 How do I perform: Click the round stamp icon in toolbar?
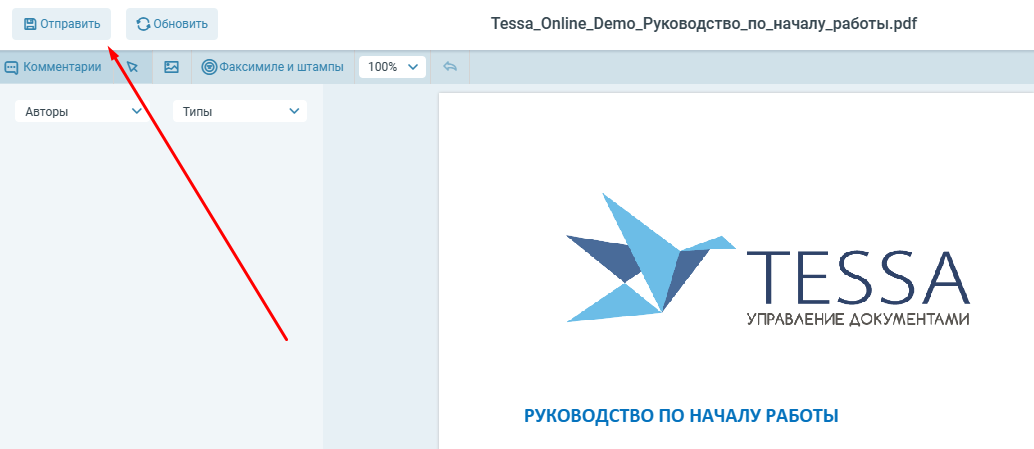pyautogui.click(x=209, y=67)
